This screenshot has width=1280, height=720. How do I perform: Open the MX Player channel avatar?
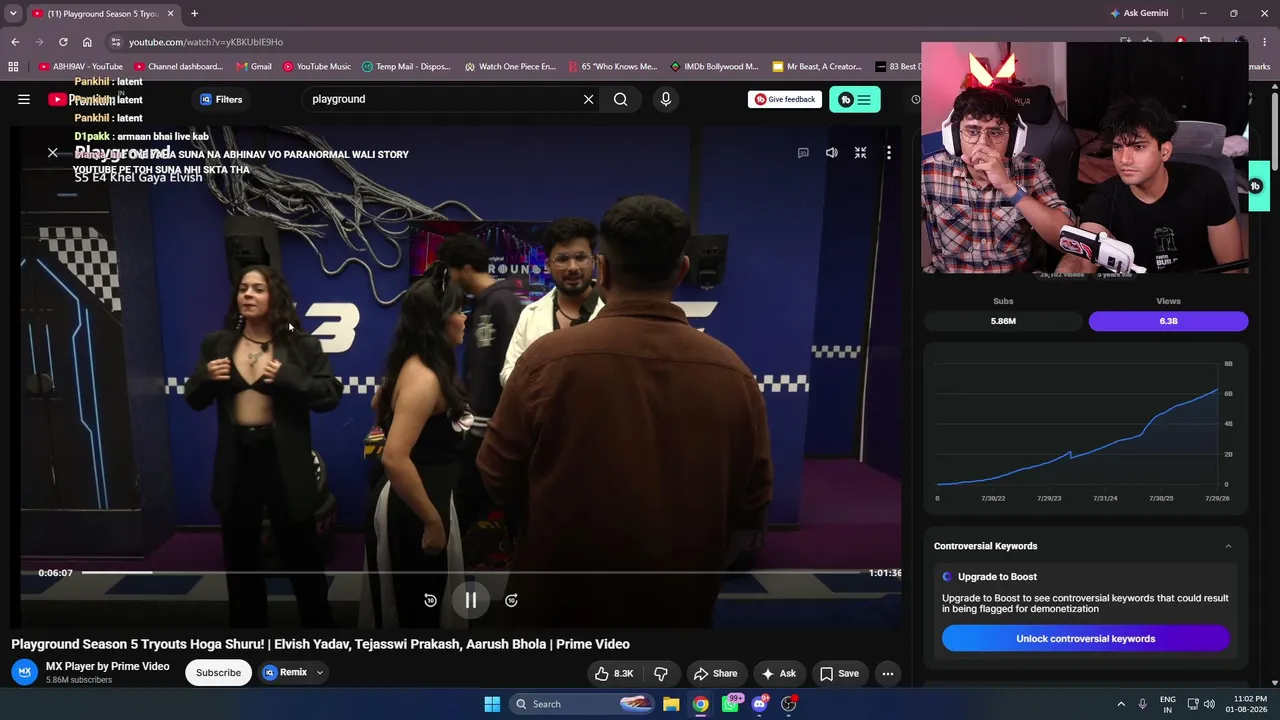[25, 672]
